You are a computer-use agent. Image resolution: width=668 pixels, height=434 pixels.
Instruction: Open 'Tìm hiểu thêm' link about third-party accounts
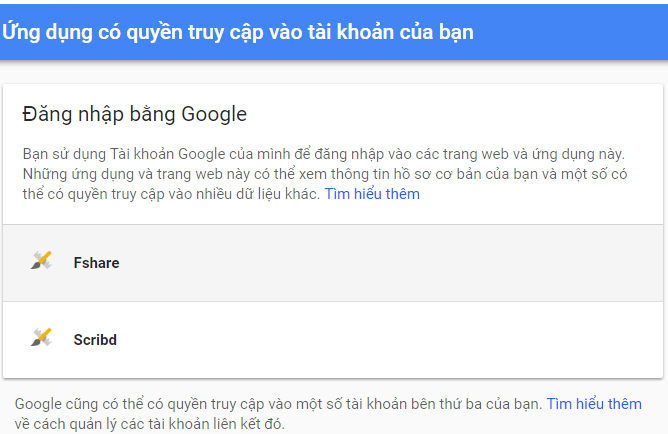(x=593, y=404)
